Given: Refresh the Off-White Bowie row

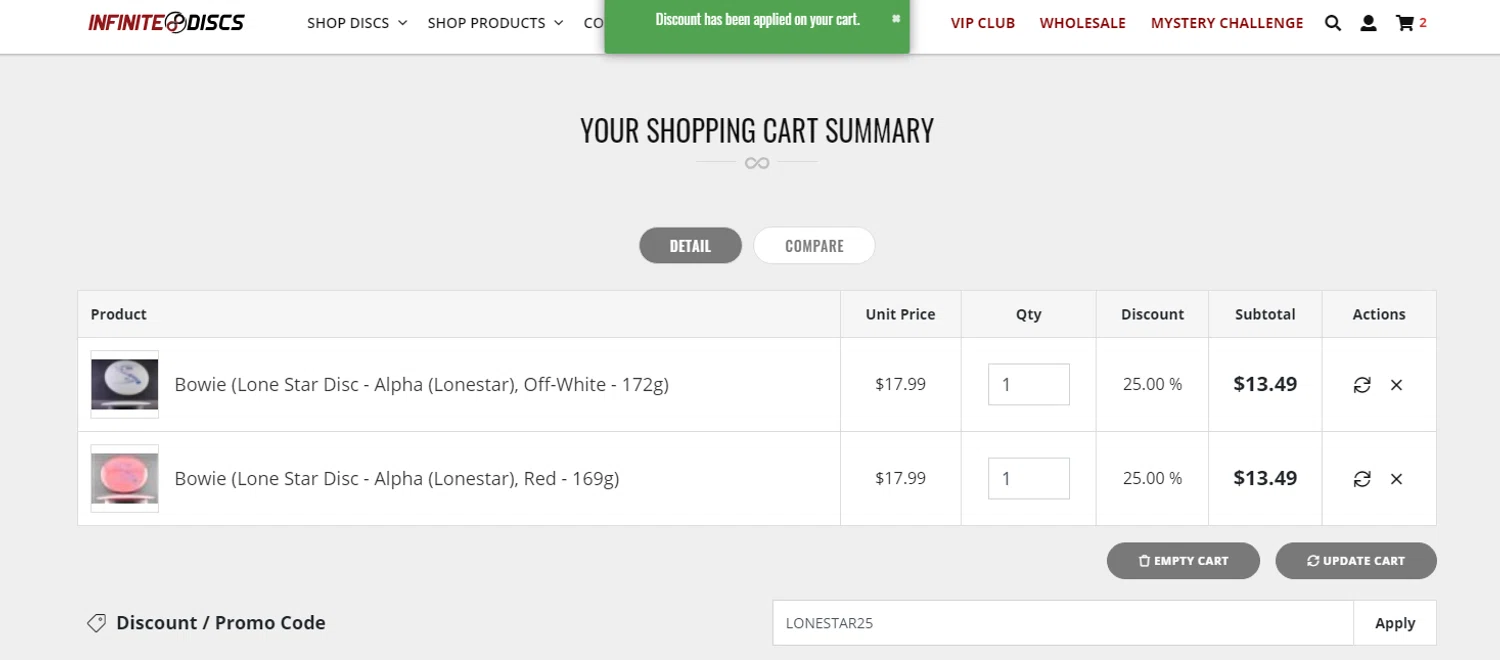Looking at the screenshot, I should coord(1362,385).
